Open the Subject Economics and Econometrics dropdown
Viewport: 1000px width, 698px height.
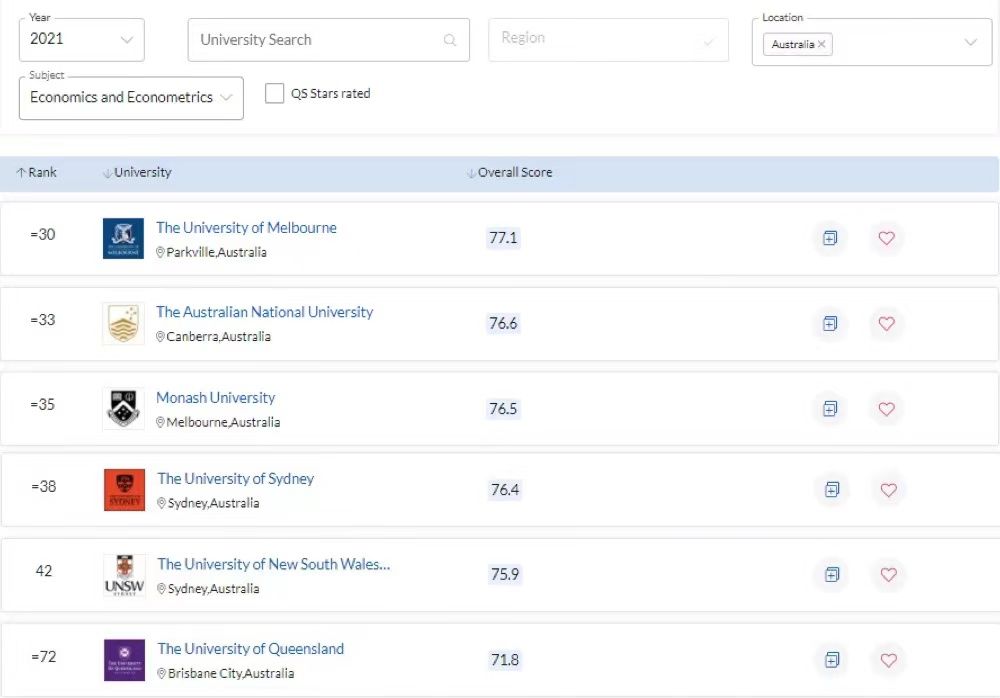(x=131, y=98)
